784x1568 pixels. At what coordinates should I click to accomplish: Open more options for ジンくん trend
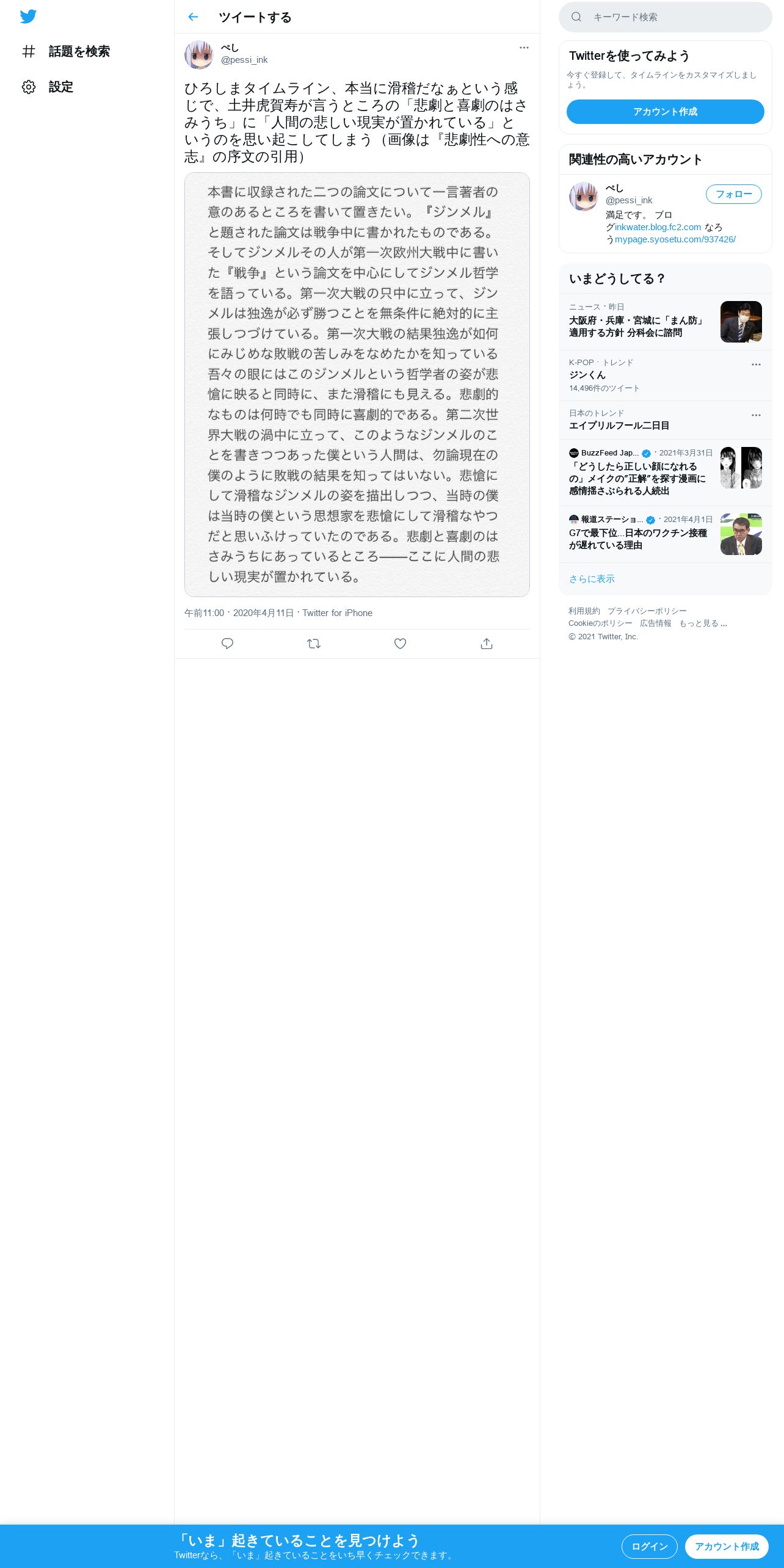(x=756, y=365)
